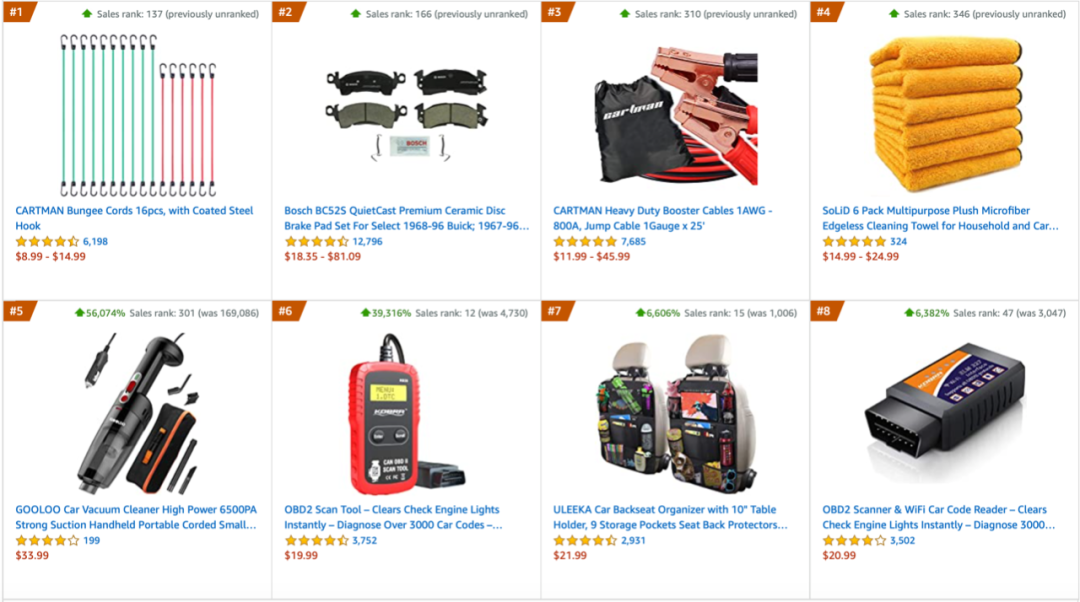1080x602 pixels.
Task: Click the red OBD2 scanner image
Action: click(406, 413)
